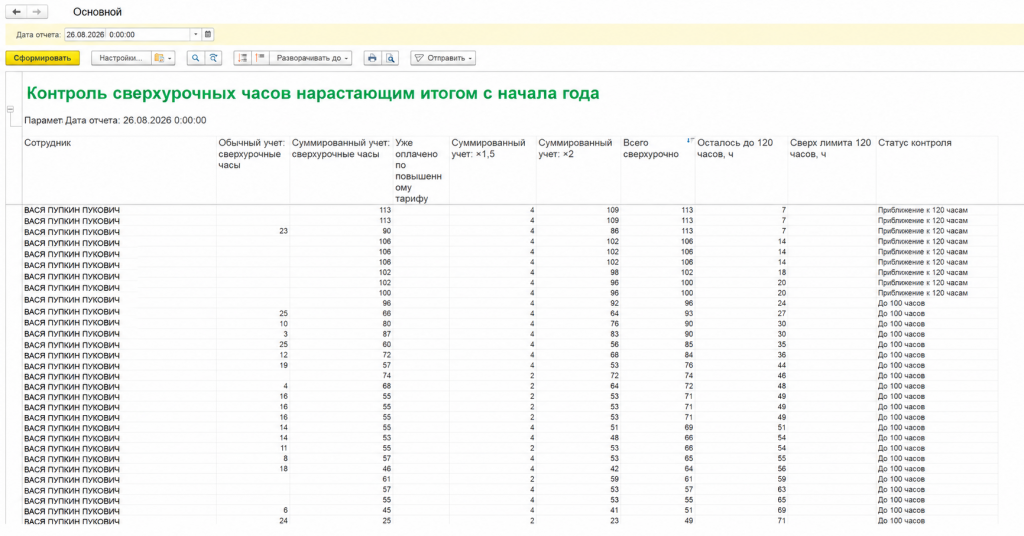Select the value 83 in ×2 column

click(578, 334)
